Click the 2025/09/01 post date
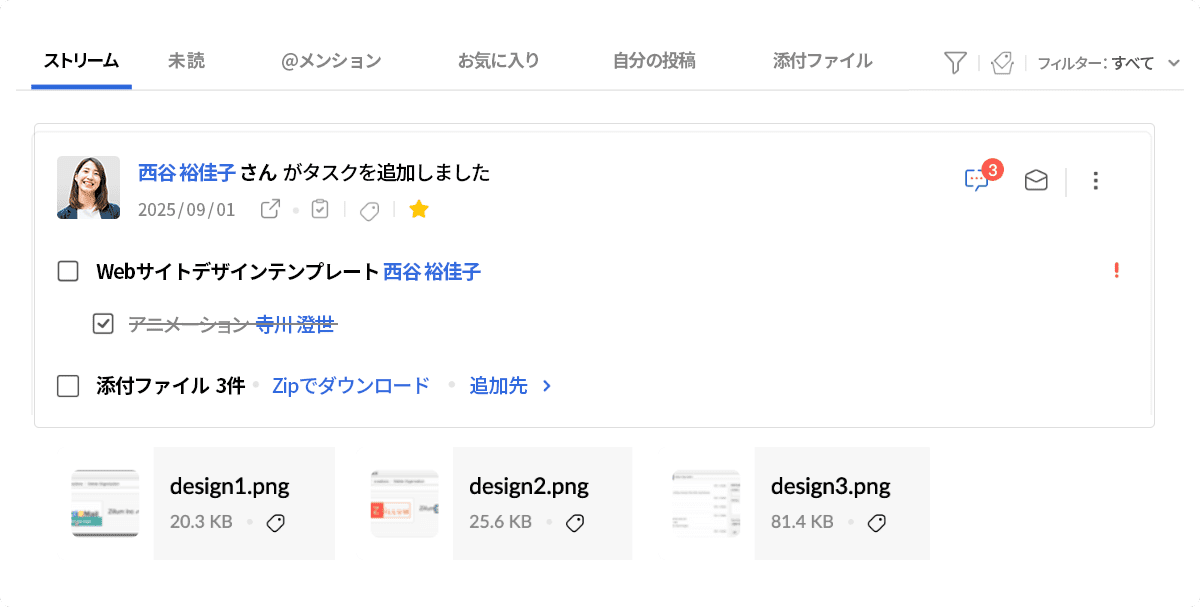The image size is (1200, 607). point(187,210)
